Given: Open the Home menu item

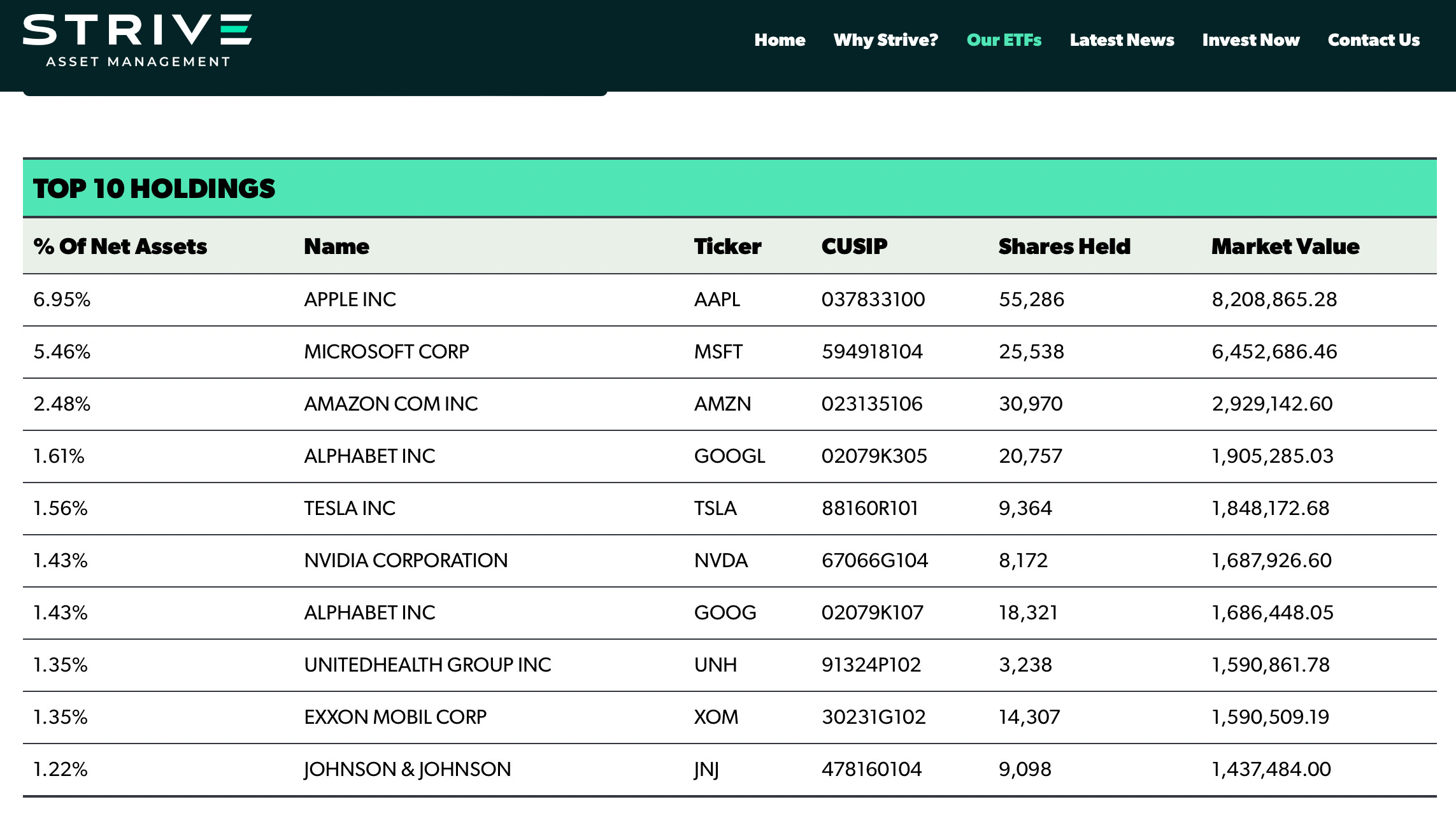Looking at the screenshot, I should coord(780,40).
